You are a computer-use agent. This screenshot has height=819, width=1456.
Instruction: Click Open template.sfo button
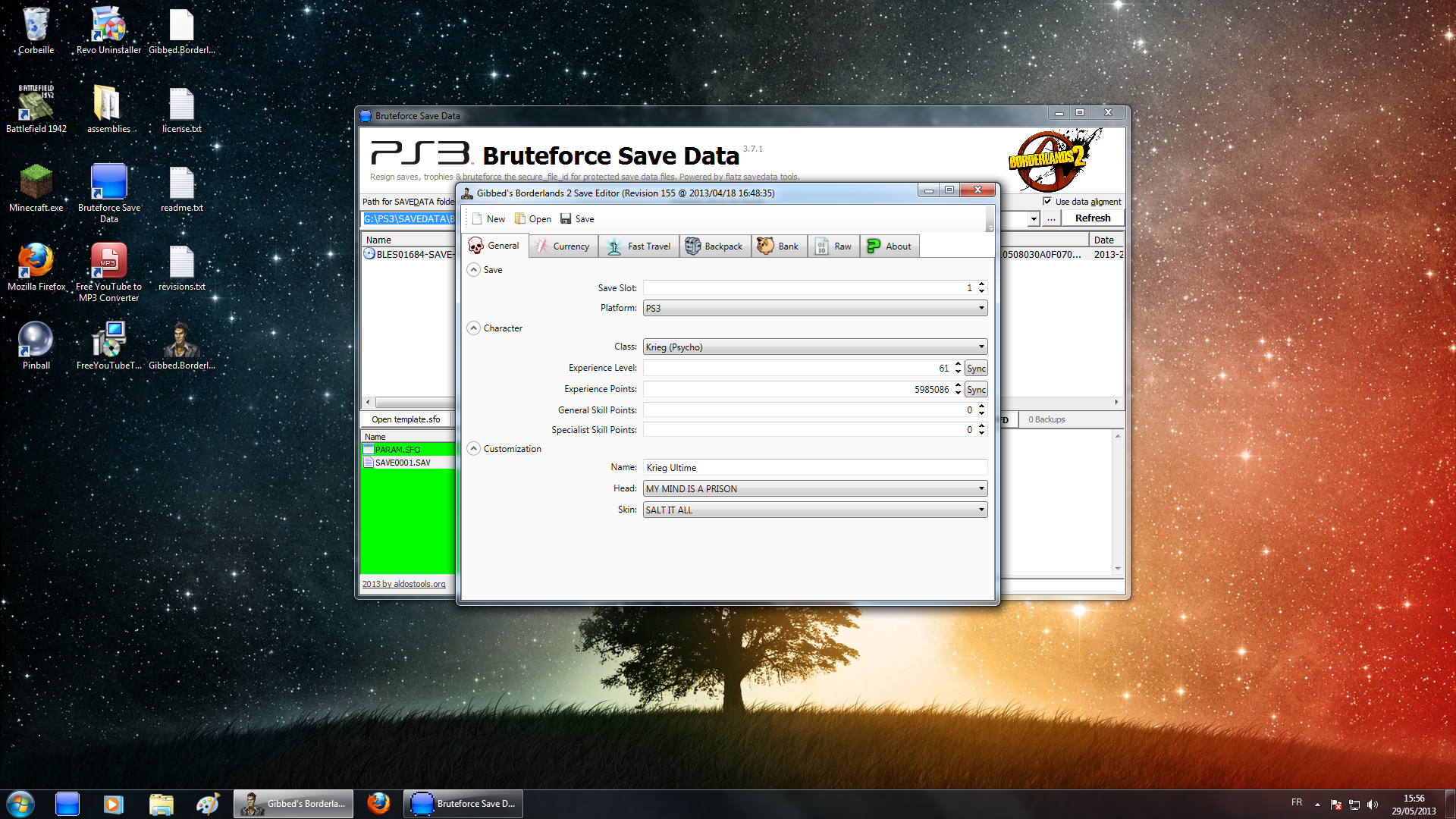tap(406, 419)
